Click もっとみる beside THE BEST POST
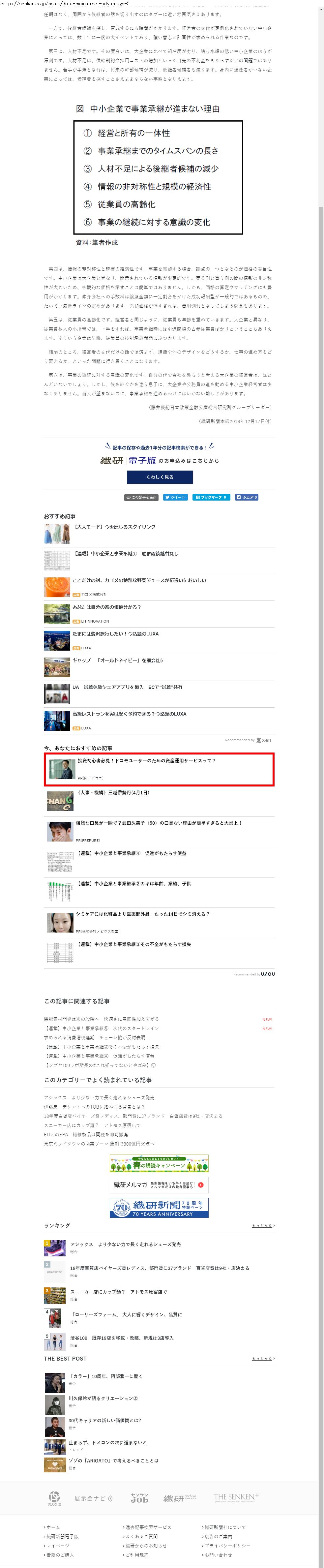324x1568 pixels. [263, 1359]
